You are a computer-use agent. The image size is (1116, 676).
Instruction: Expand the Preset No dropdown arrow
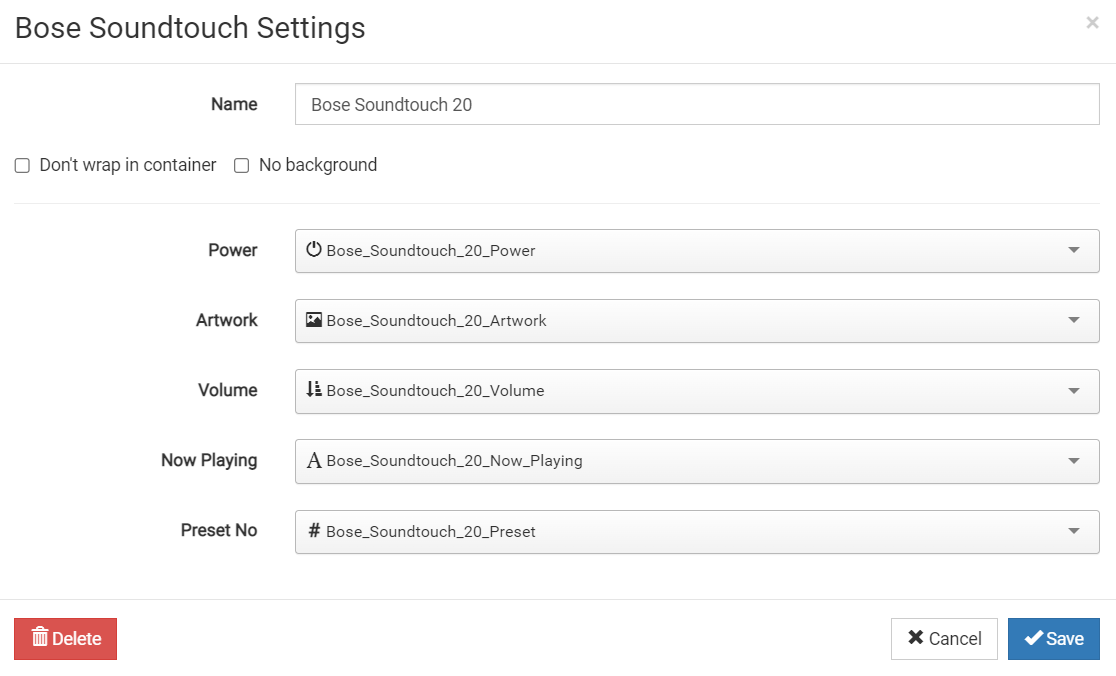pos(1074,531)
